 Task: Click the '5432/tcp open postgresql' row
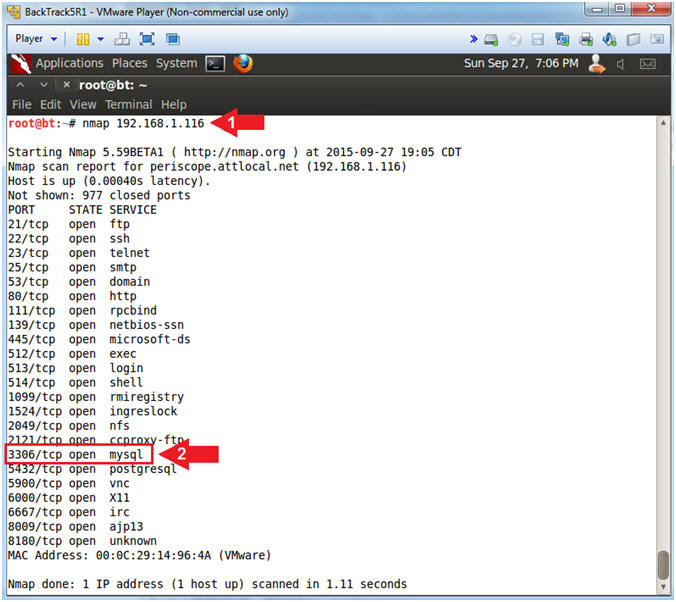(92, 470)
